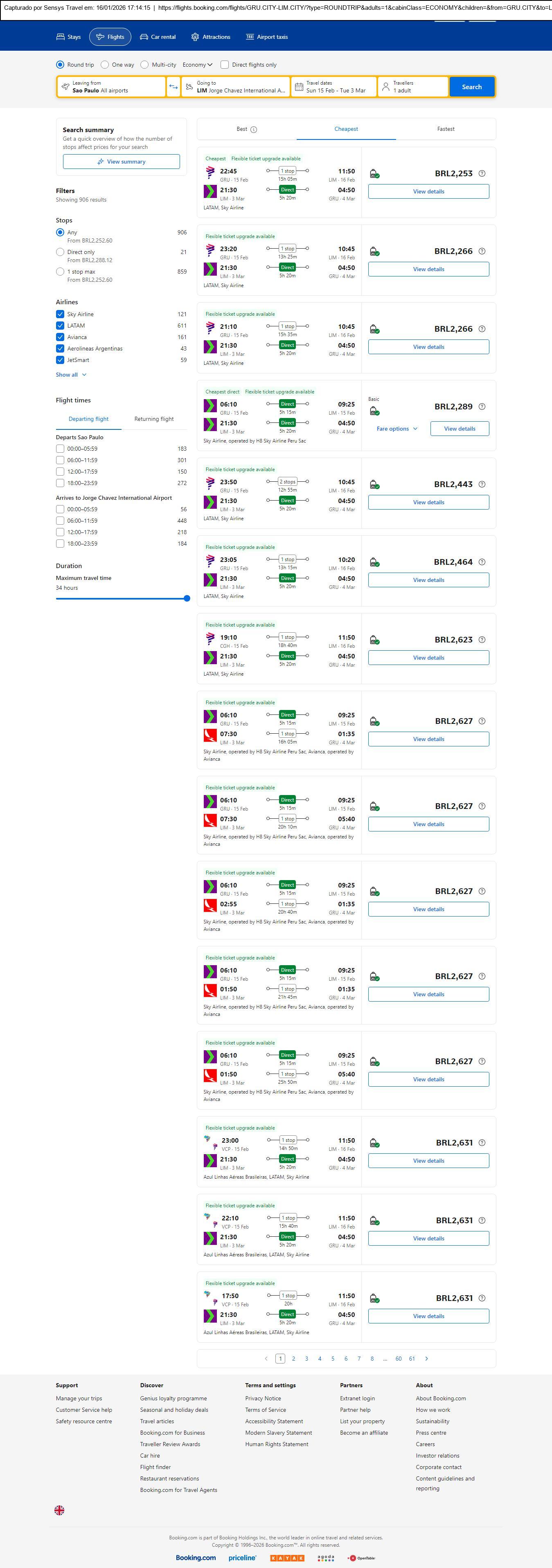Click the calendar icon in Travel dates field
The height and width of the screenshot is (1568, 552).
[299, 87]
